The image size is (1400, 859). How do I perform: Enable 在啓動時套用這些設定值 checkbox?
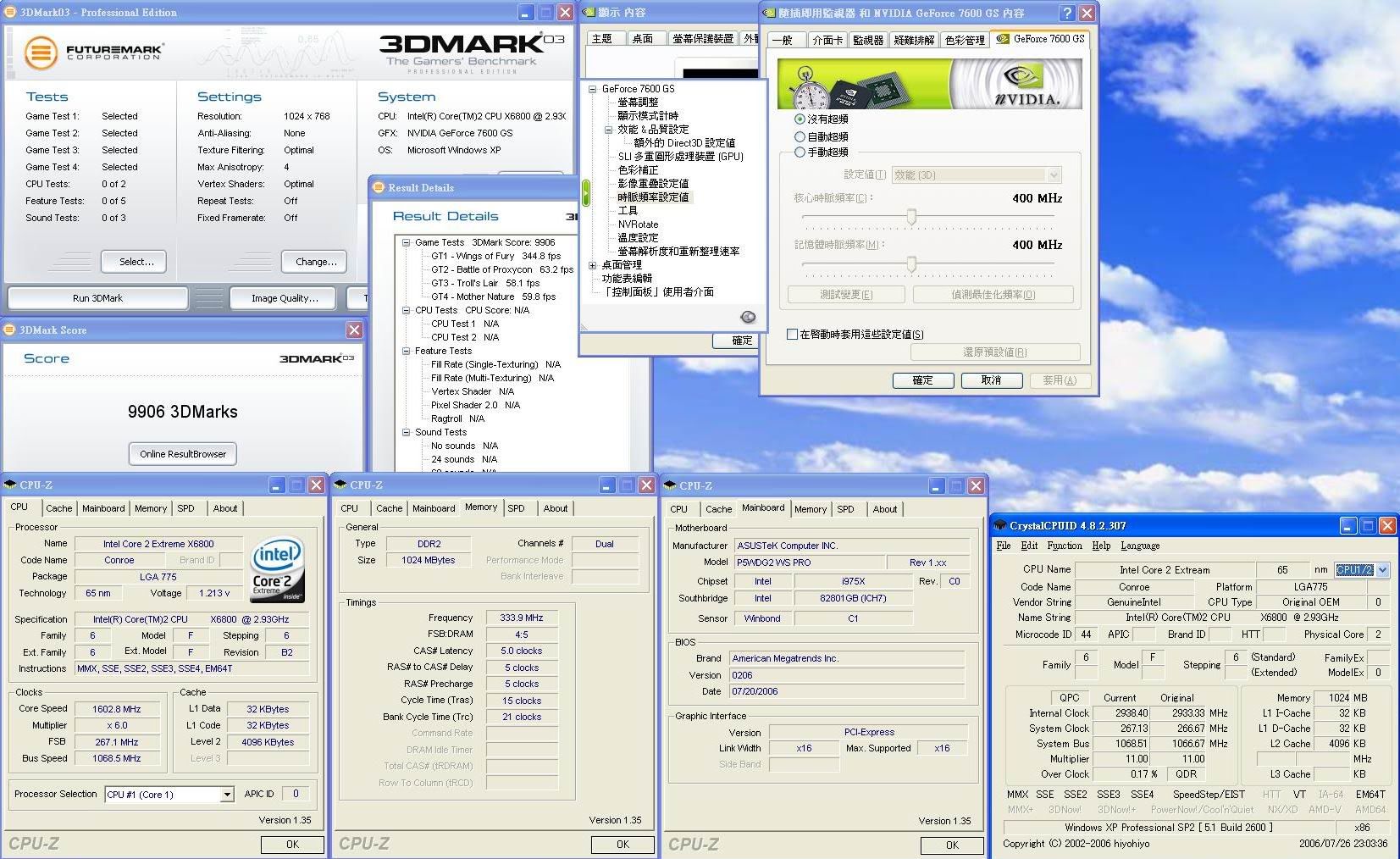click(792, 335)
